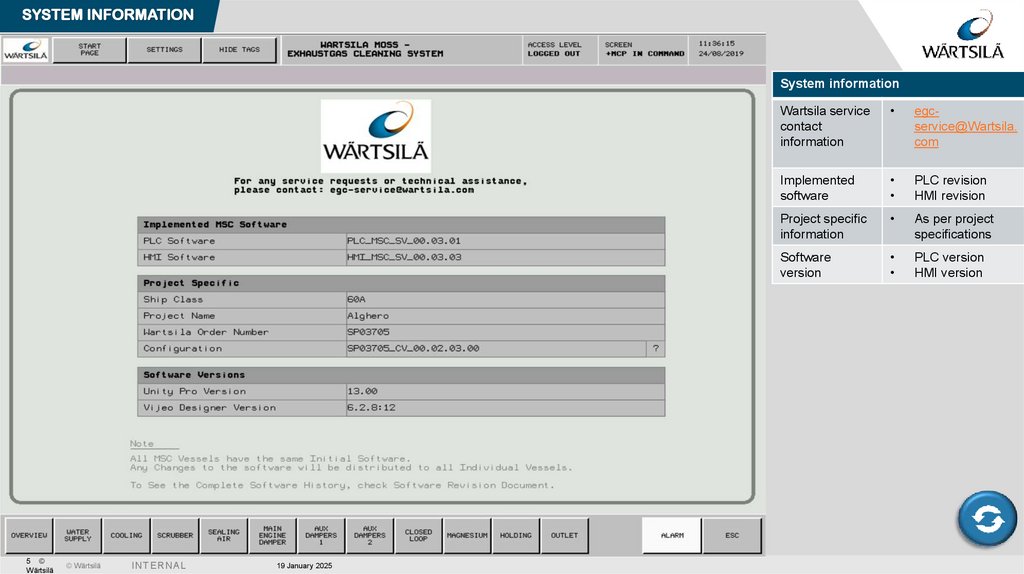Click the Note heading text
Image resolution: width=1024 pixels, height=574 pixels.
[x=142, y=444]
